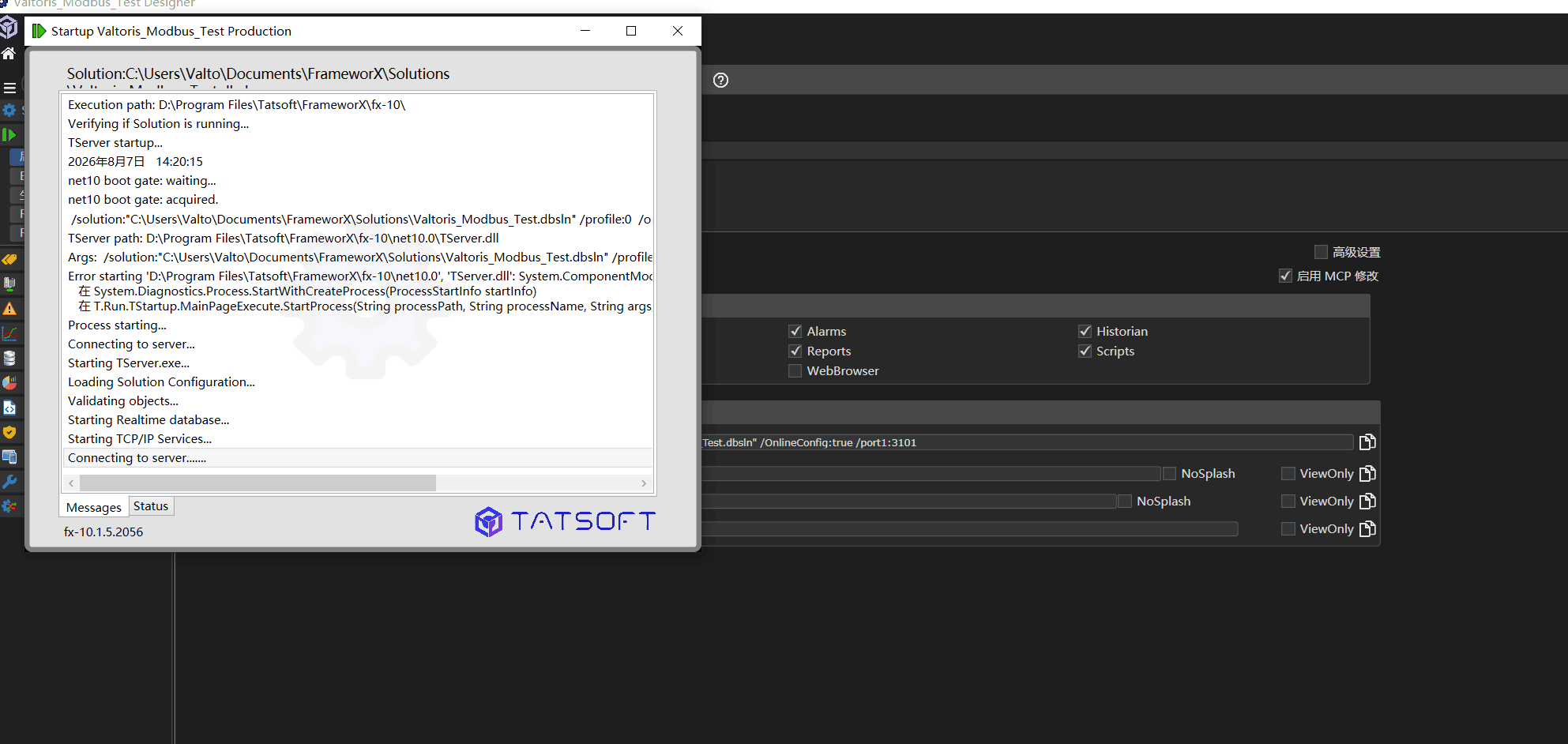Open the Reports pie chart icon
The image size is (1568, 744).
(x=9, y=383)
